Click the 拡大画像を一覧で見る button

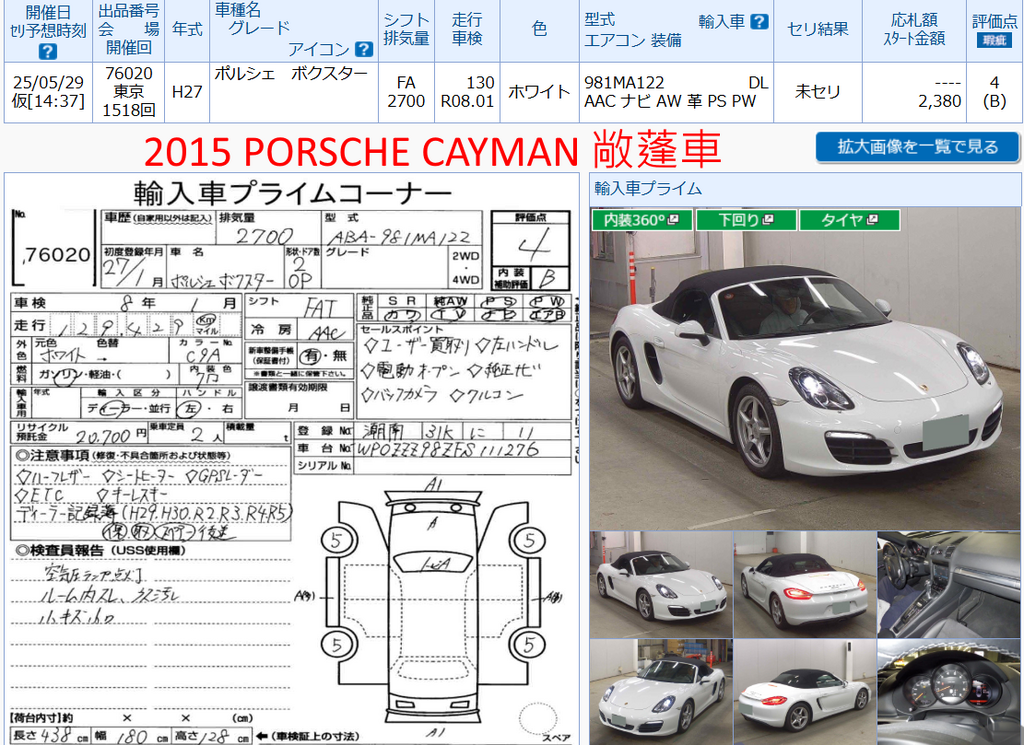tap(918, 147)
